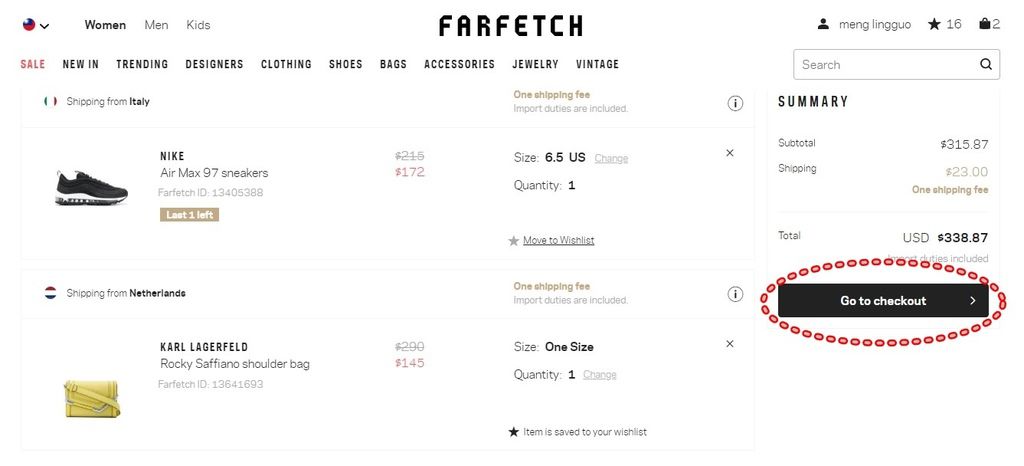The image size is (1024, 466).
Task: Show shipping info for the Netherlands order
Action: coord(735,294)
